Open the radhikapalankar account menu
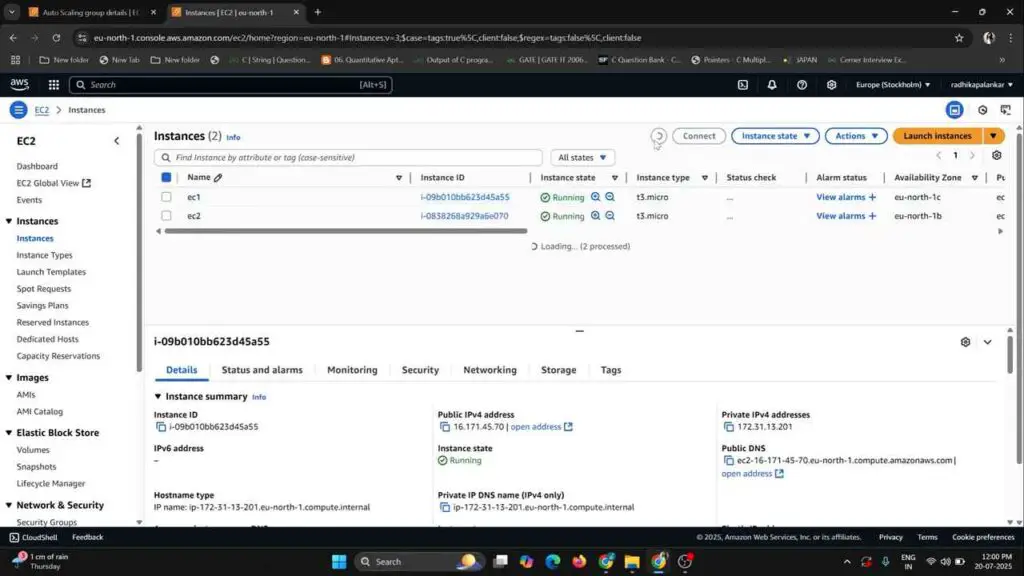The image size is (1024, 576). (x=982, y=85)
